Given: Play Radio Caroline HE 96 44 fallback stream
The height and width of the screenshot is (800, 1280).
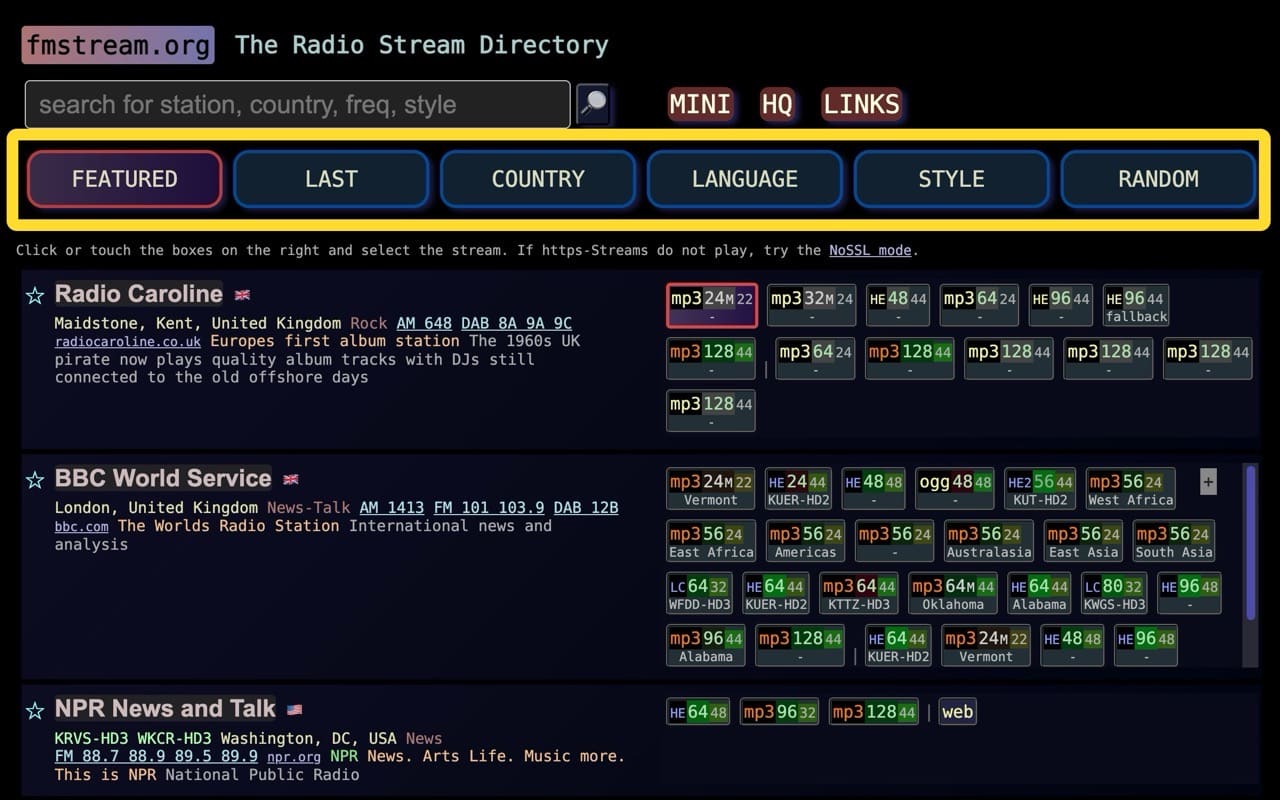Looking at the screenshot, I should point(1136,305).
